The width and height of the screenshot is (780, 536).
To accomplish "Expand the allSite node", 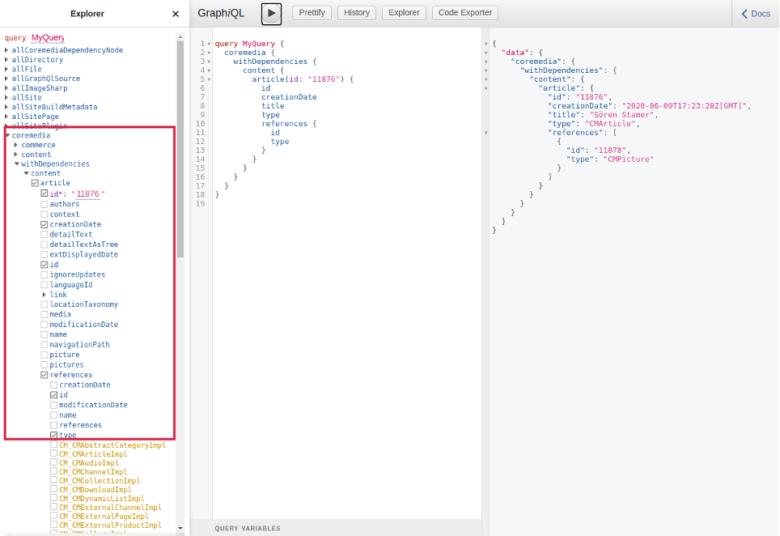I will (6, 98).
